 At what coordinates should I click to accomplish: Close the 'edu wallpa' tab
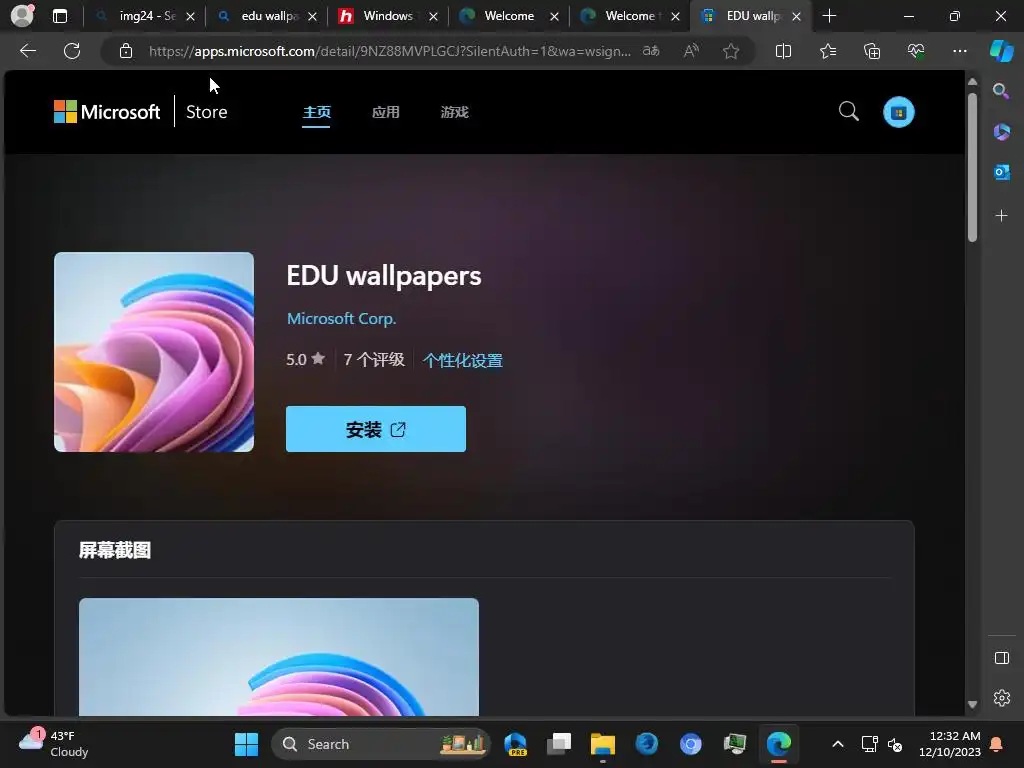(312, 16)
